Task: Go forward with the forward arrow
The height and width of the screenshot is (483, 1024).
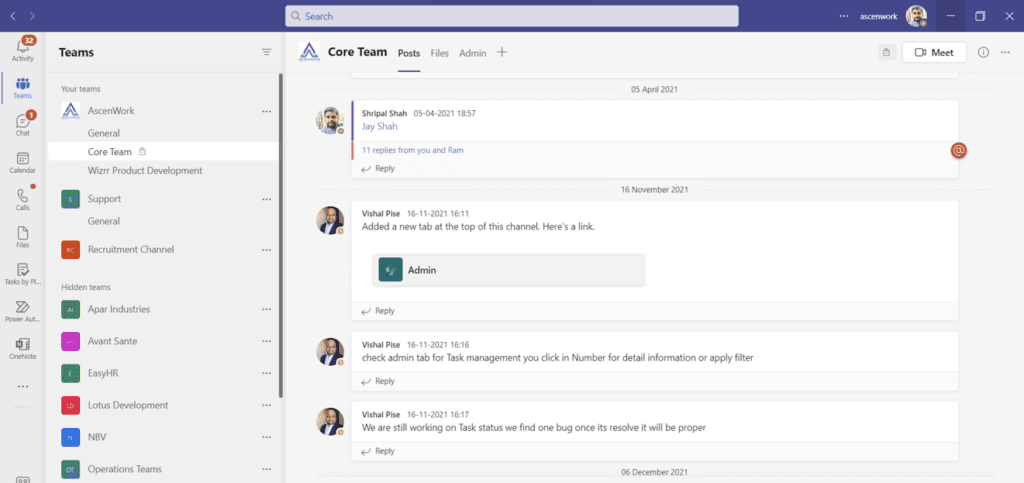Action: pos(33,16)
